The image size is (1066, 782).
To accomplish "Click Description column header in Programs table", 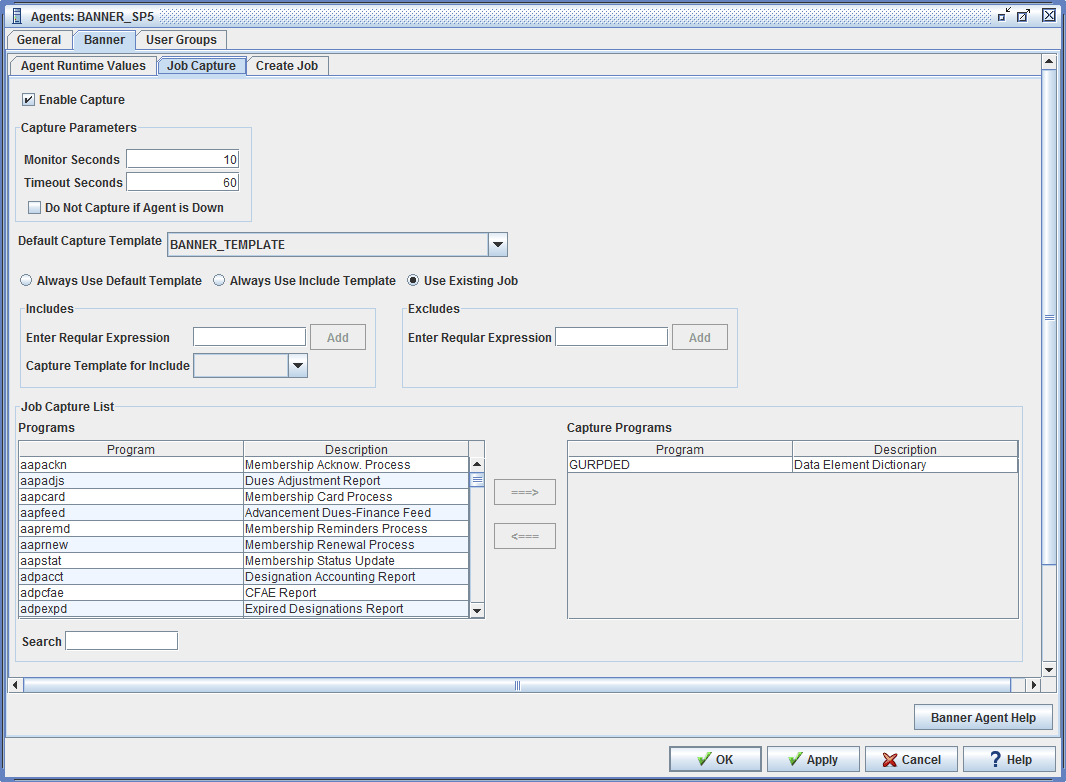I will [356, 449].
